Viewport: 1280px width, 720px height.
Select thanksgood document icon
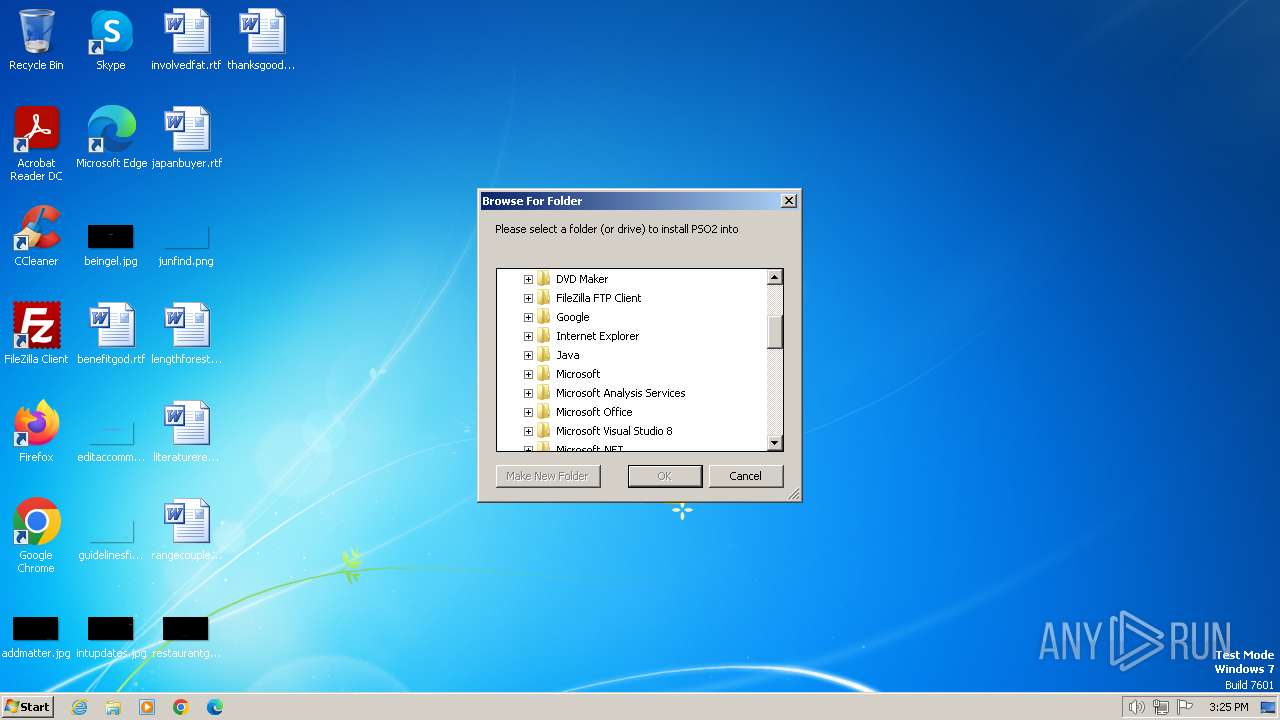tap(261, 40)
